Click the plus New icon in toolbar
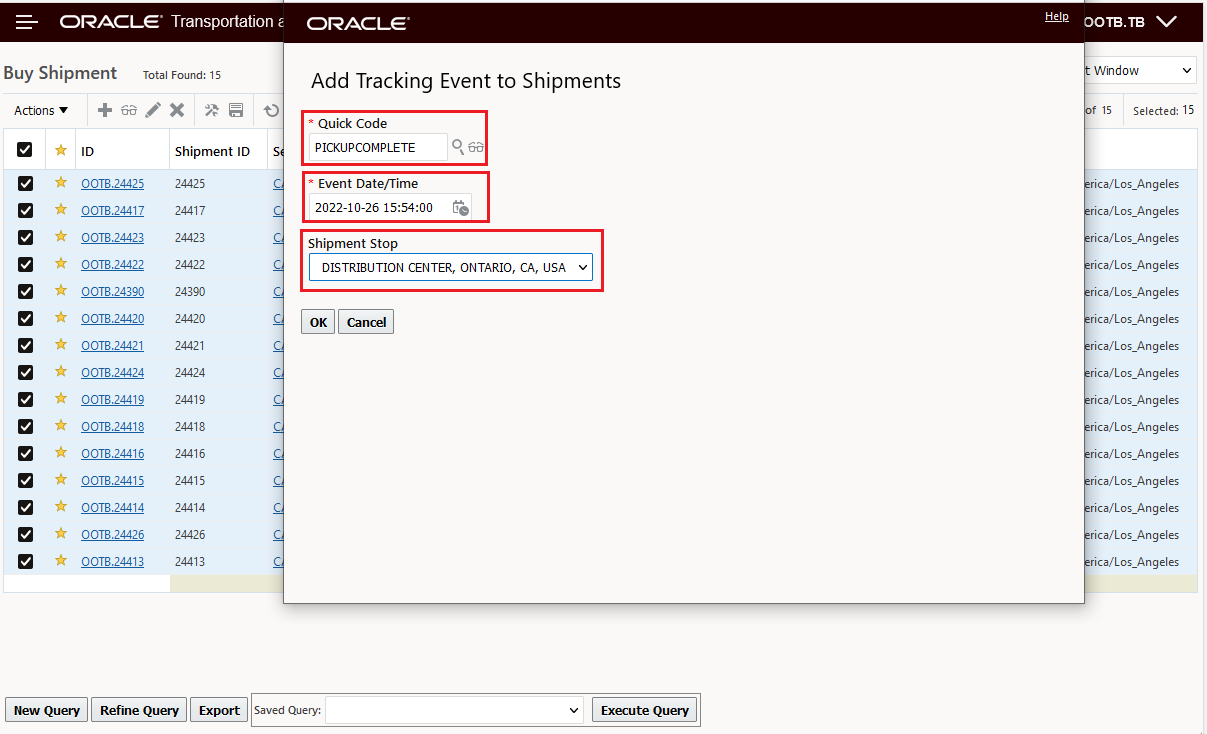Image resolution: width=1207 pixels, height=734 pixels. tap(105, 110)
